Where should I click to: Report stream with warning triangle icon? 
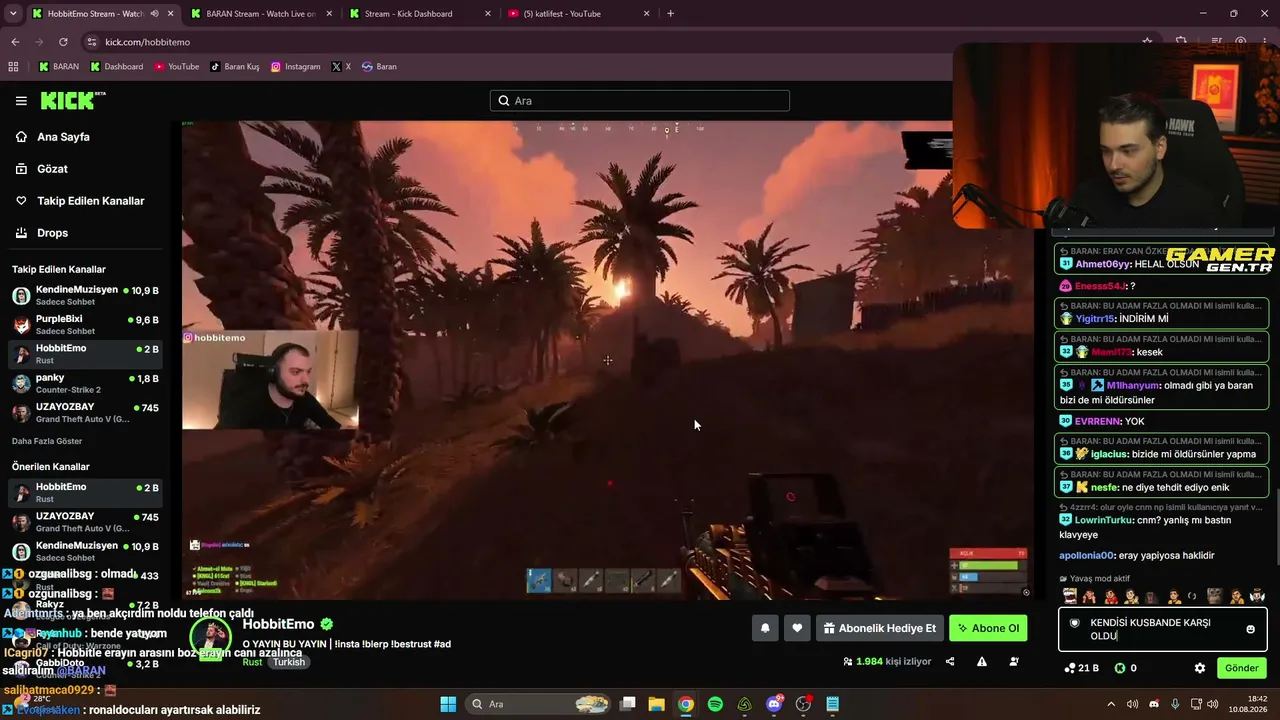click(982, 661)
